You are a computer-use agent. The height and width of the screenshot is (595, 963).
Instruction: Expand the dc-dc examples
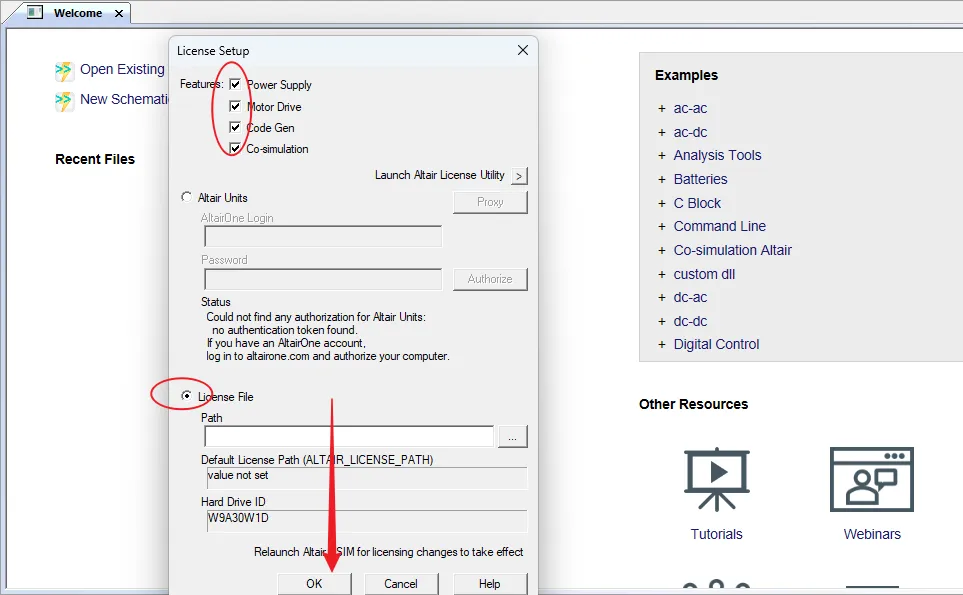[661, 322]
